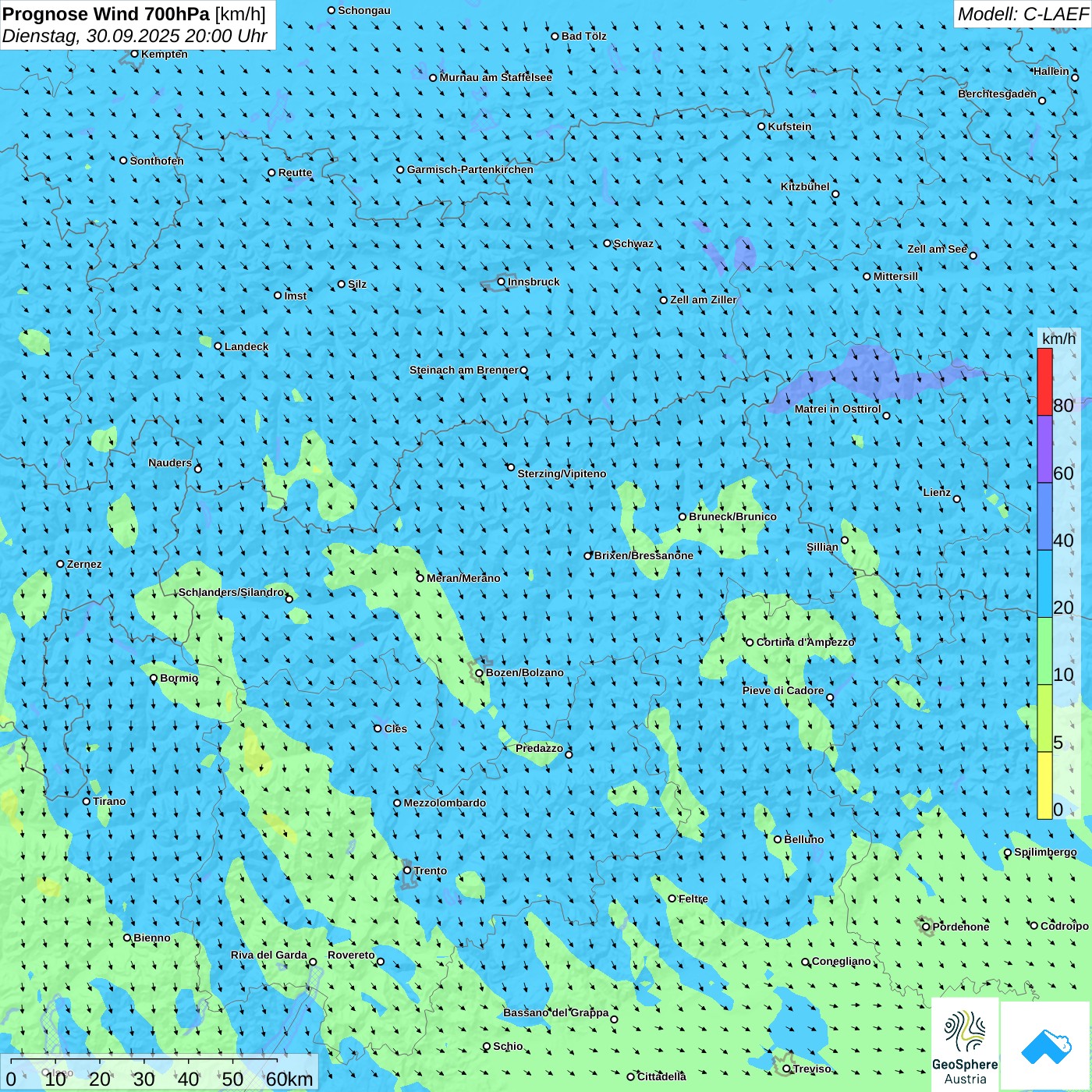This screenshot has width=1092, height=1092.
Task: Click the 'Garmisch-Partenkirchen' label
Action: coord(470,169)
